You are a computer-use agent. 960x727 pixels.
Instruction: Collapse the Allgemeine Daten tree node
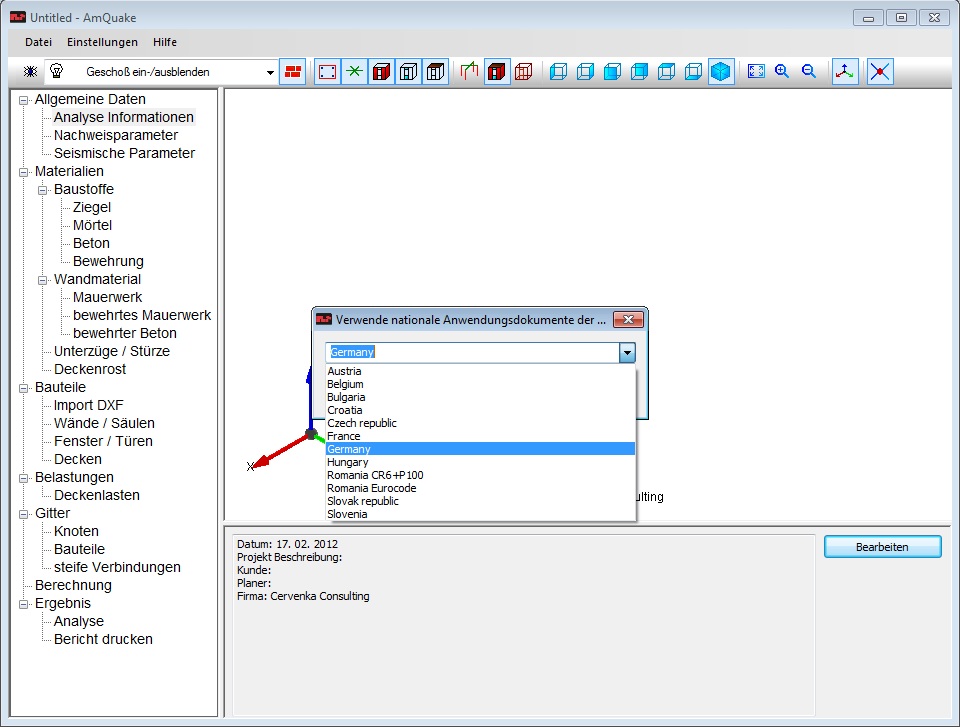[23, 100]
